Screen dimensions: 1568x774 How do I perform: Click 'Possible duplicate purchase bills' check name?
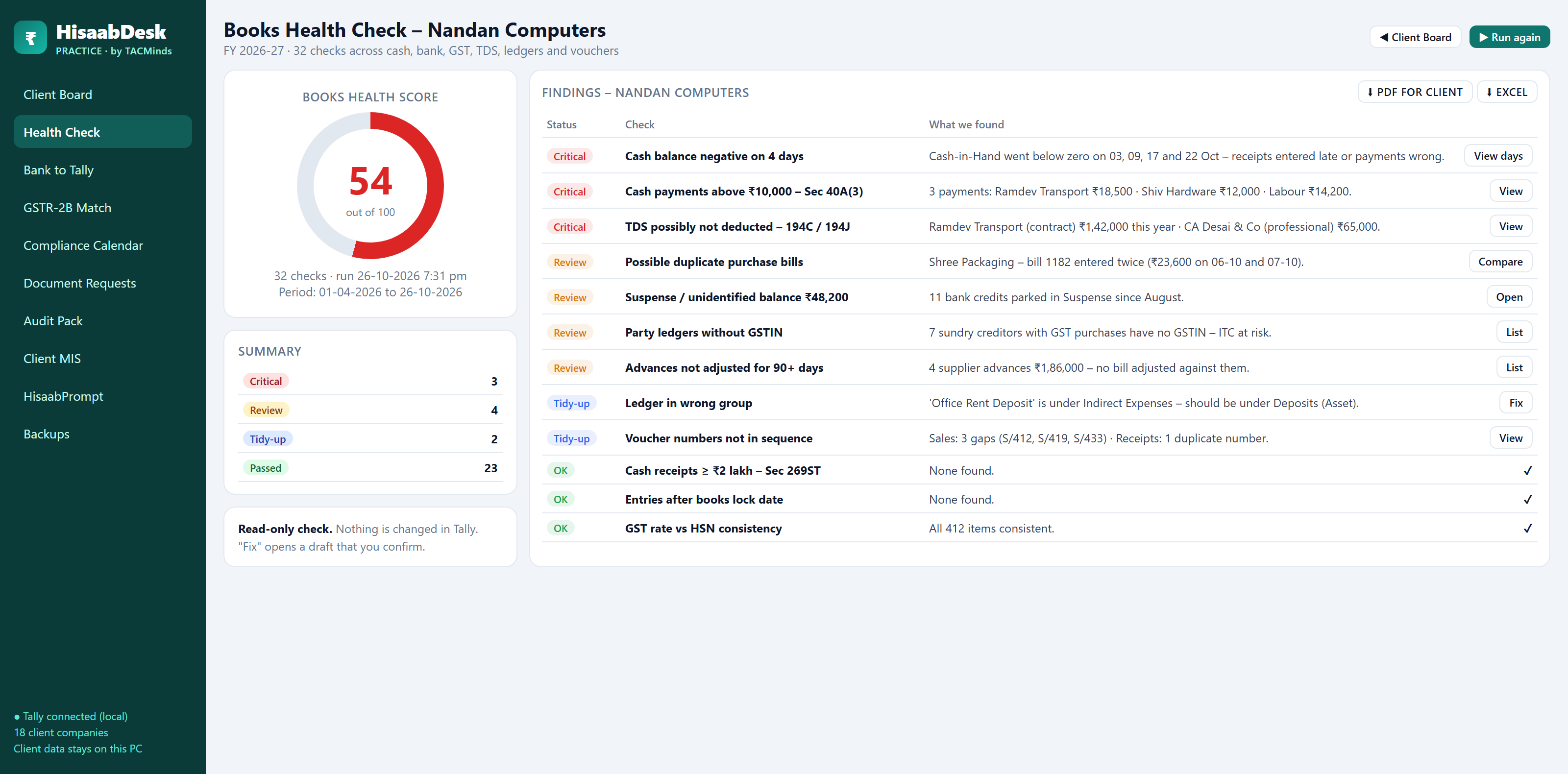coord(714,262)
